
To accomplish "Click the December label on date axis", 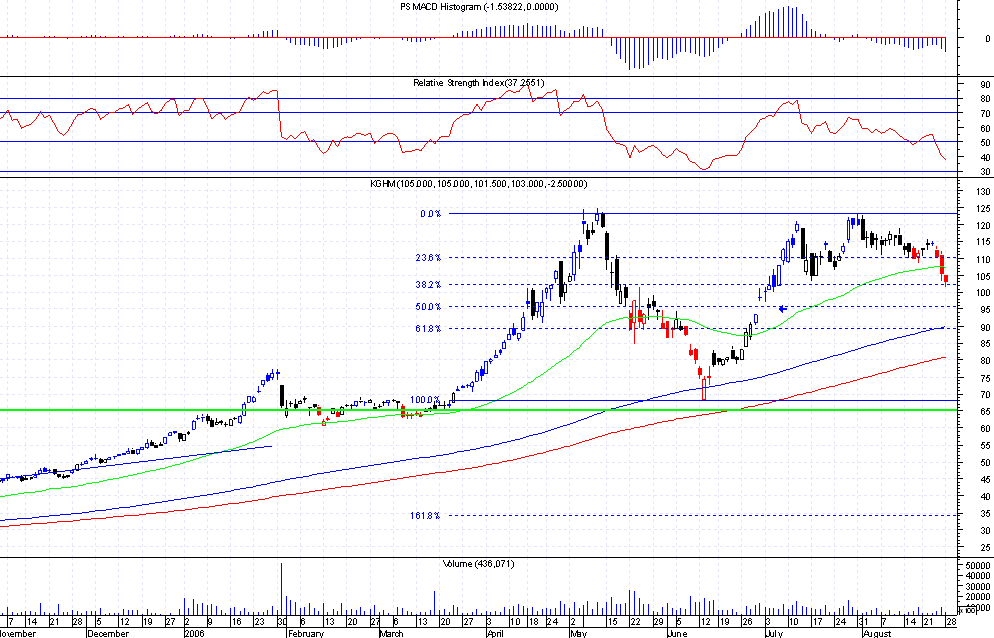I will [x=107, y=633].
